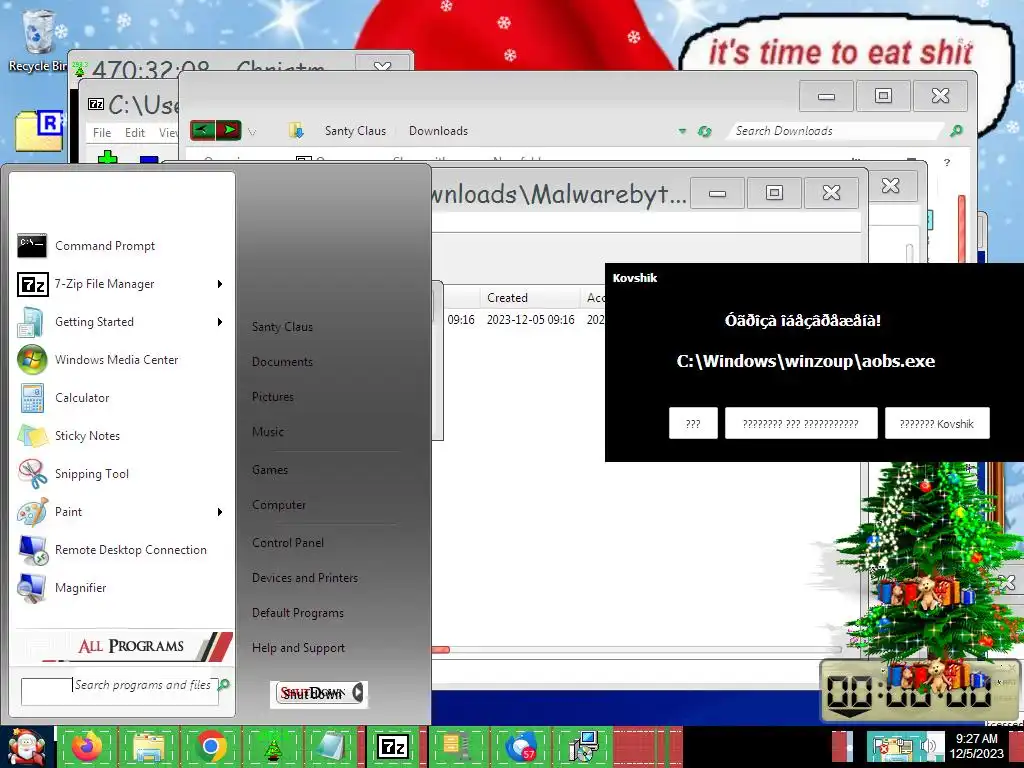Open Pictures from Start menu
The width and height of the screenshot is (1024, 768).
pyautogui.click(x=272, y=396)
